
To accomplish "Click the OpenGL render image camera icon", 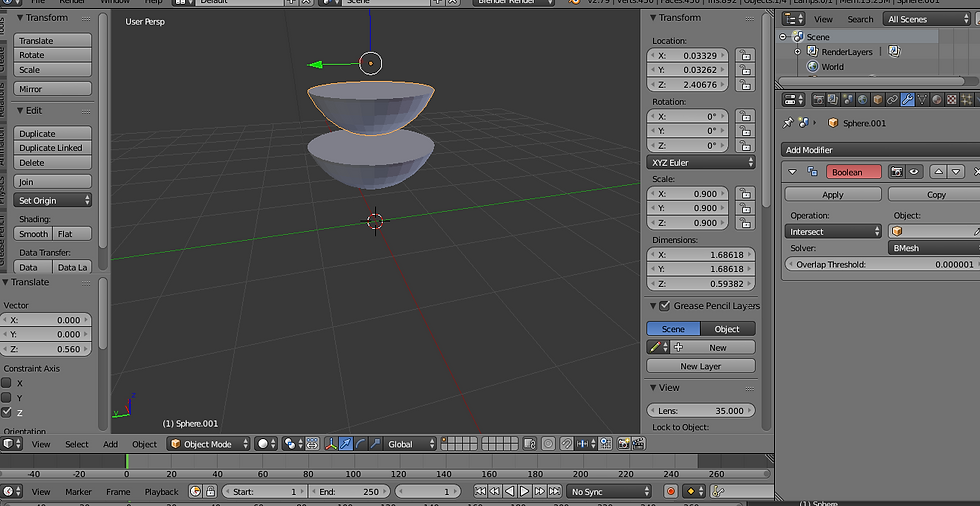I will tap(623, 444).
